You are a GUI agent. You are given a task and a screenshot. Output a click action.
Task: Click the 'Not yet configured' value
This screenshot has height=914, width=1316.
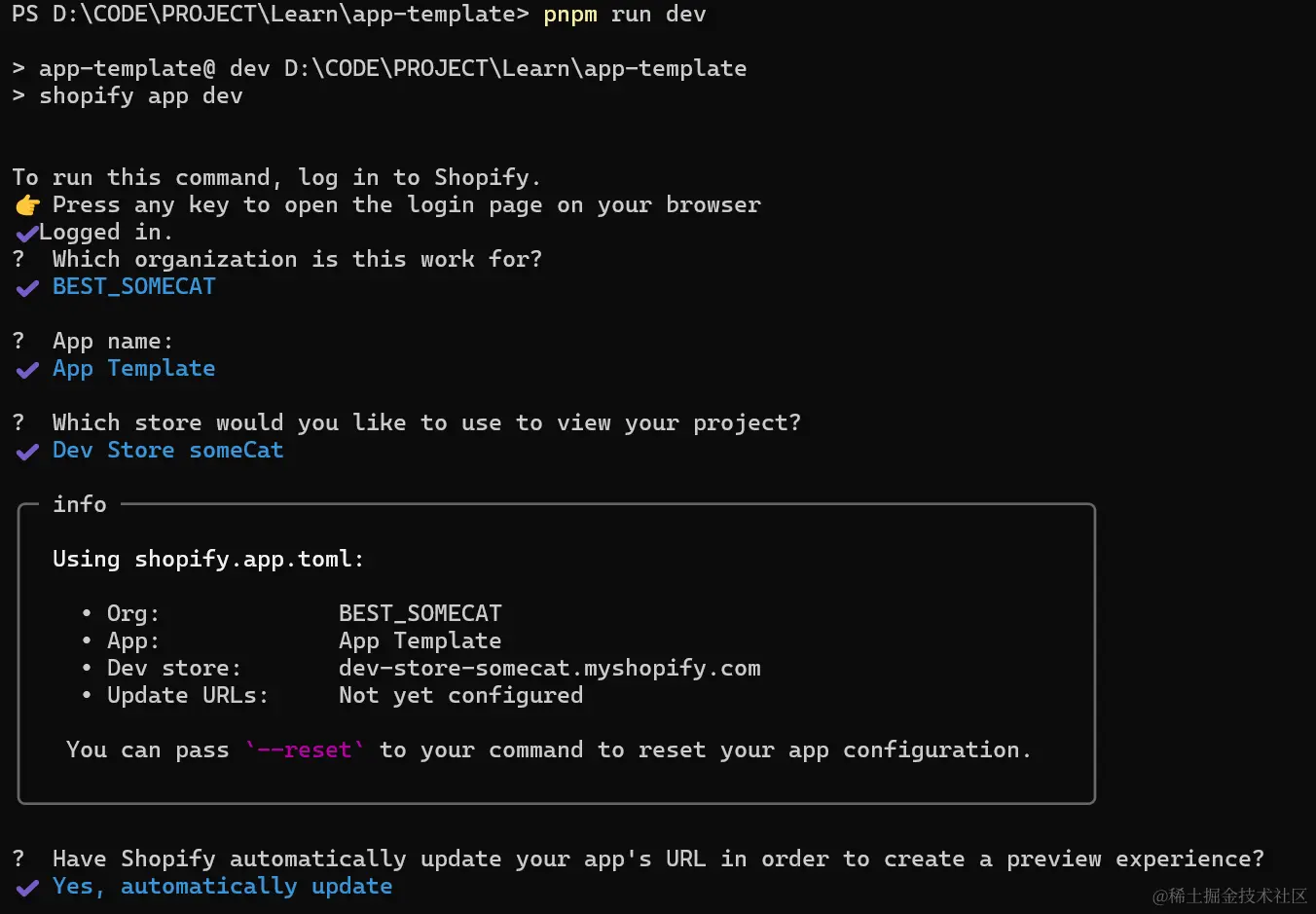pos(461,696)
